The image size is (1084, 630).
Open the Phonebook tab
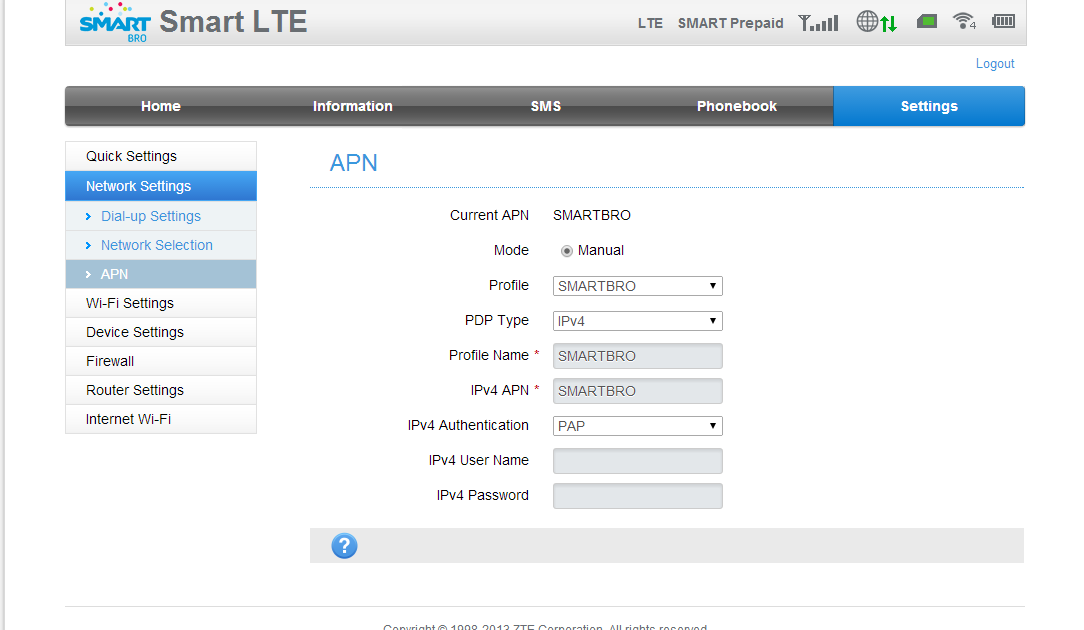(737, 106)
